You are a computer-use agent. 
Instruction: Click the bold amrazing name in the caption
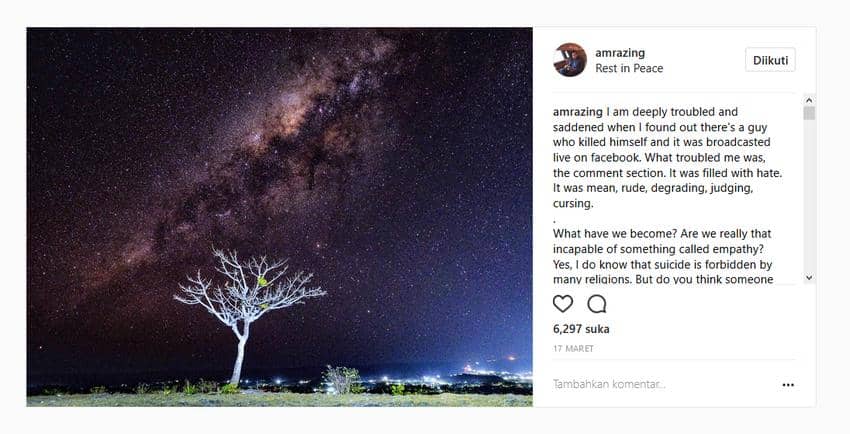click(578, 112)
